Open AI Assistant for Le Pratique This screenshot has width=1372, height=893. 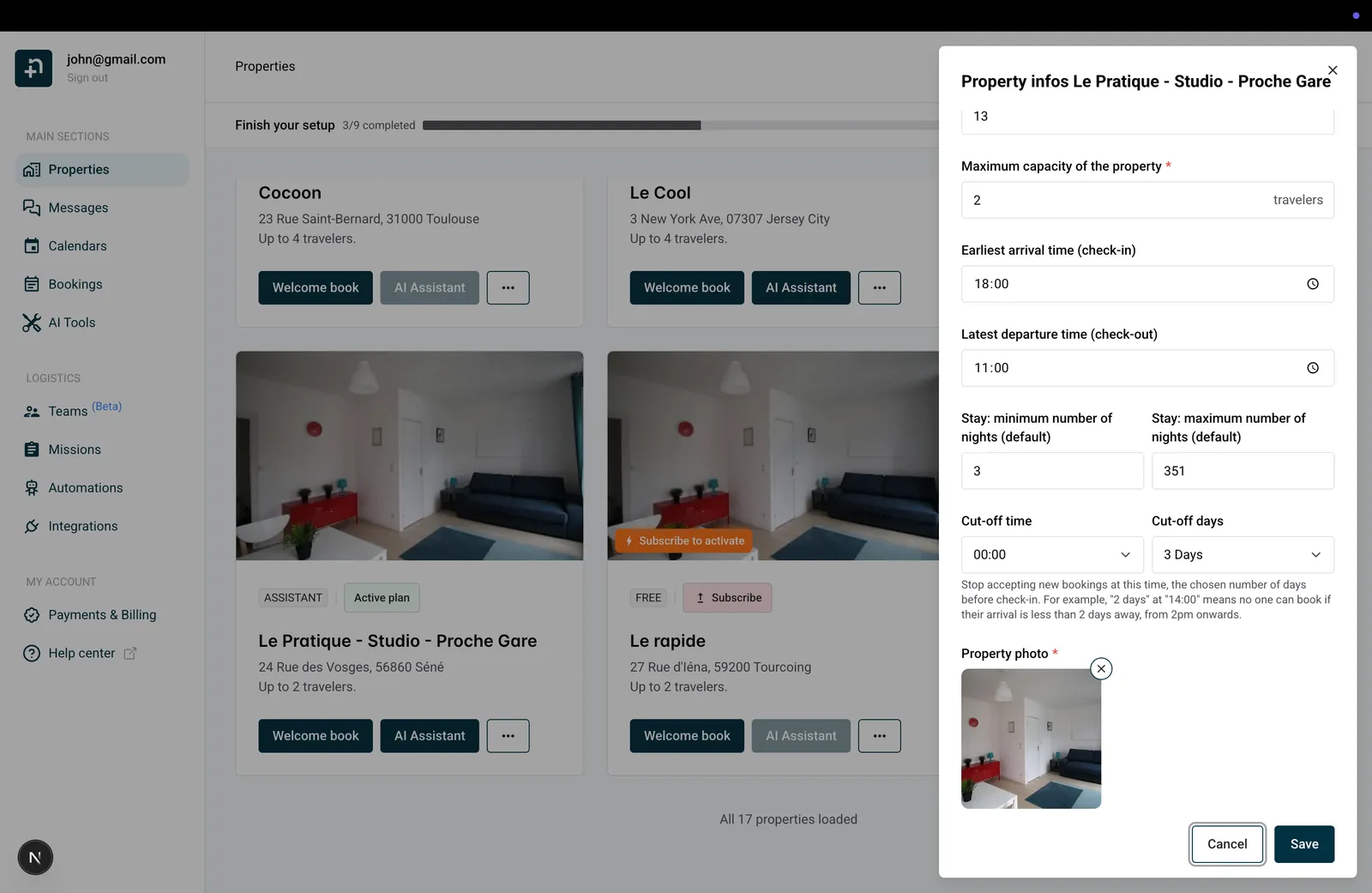tap(430, 736)
